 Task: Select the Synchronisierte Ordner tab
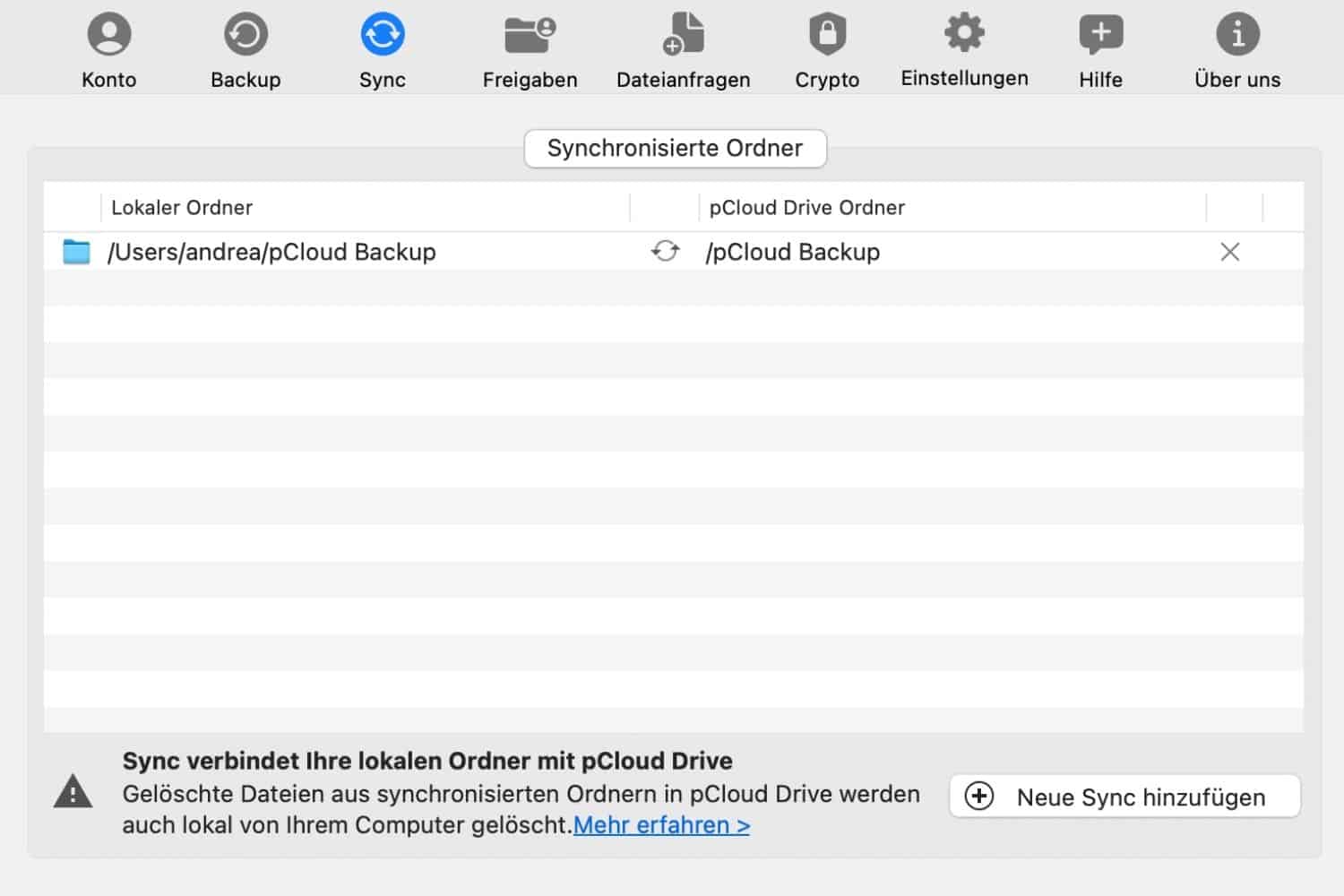pos(675,149)
